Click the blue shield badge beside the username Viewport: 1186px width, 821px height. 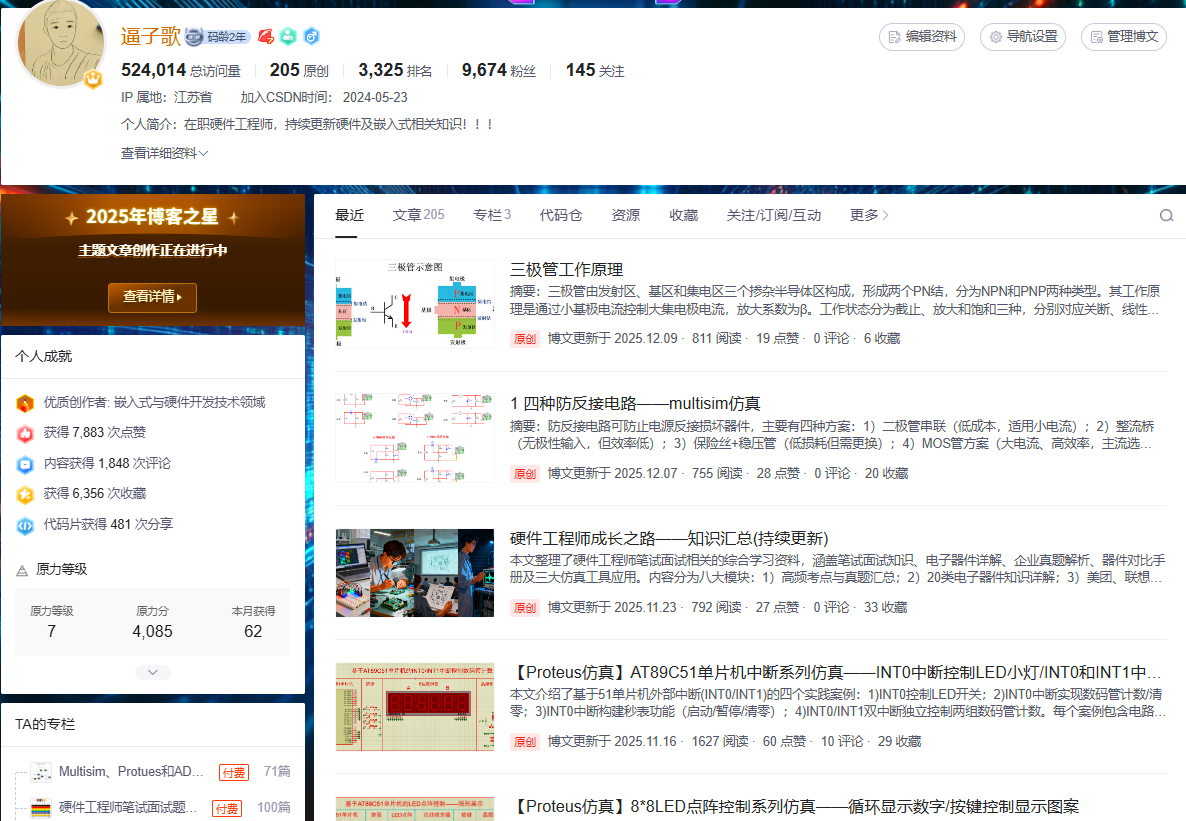(311, 36)
